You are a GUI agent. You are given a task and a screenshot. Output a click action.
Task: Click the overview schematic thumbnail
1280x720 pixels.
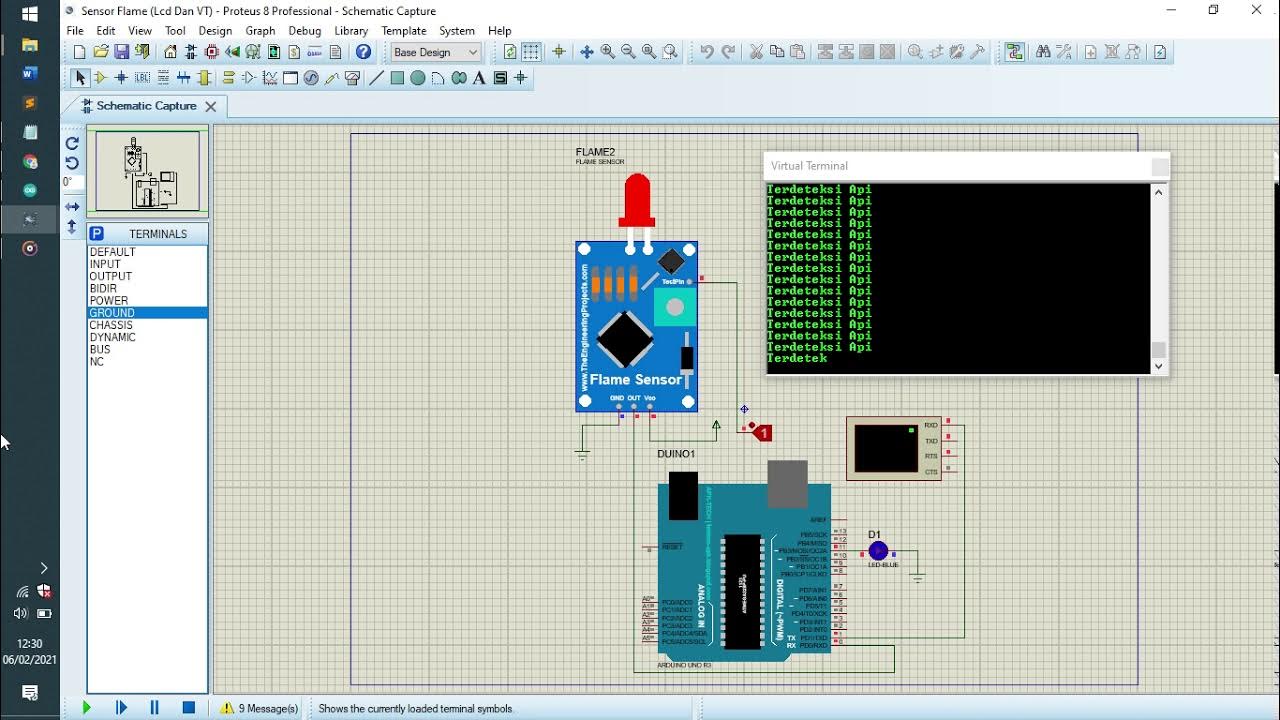pyautogui.click(x=147, y=171)
